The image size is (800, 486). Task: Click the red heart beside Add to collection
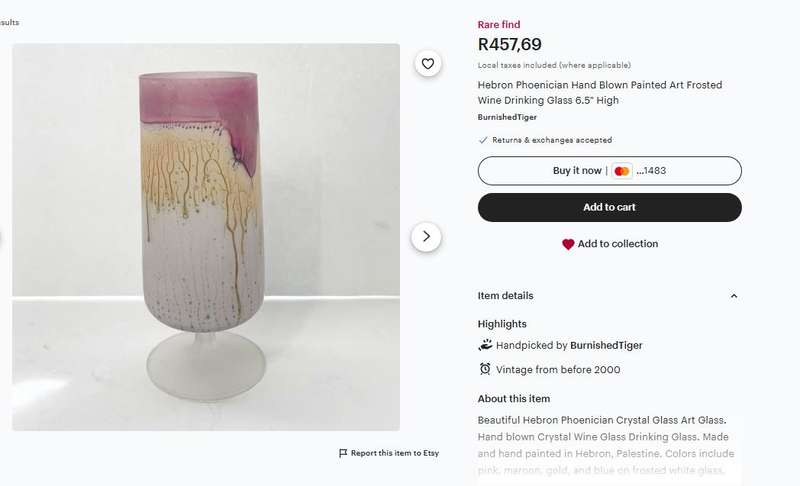568,244
